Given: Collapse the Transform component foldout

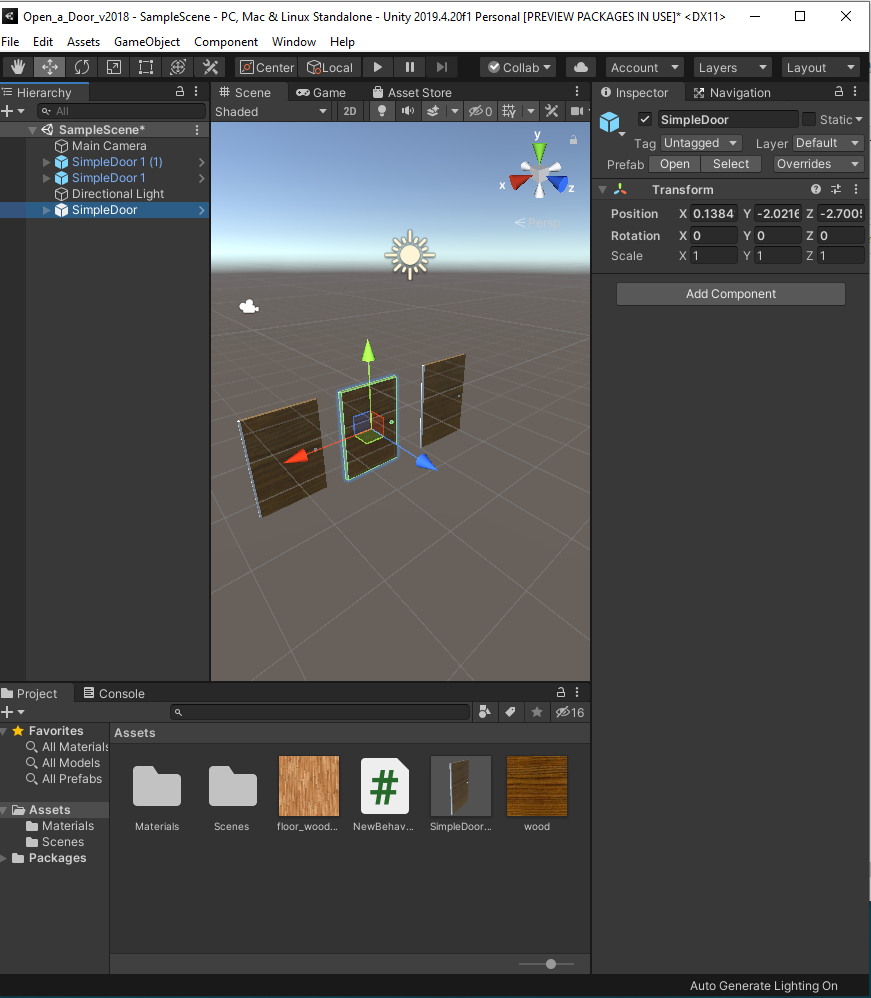Looking at the screenshot, I should tap(602, 189).
